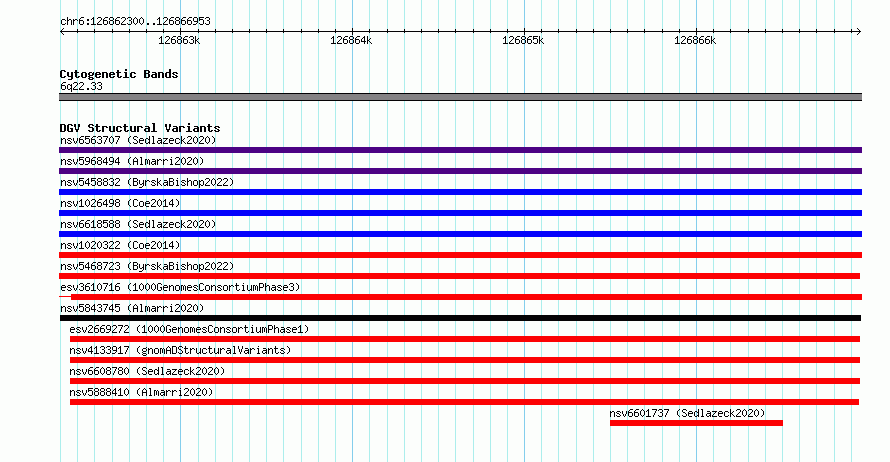Open the nsv6608780 (Sedlazeck2020) label
The width and height of the screenshot is (890, 462).
point(147,371)
